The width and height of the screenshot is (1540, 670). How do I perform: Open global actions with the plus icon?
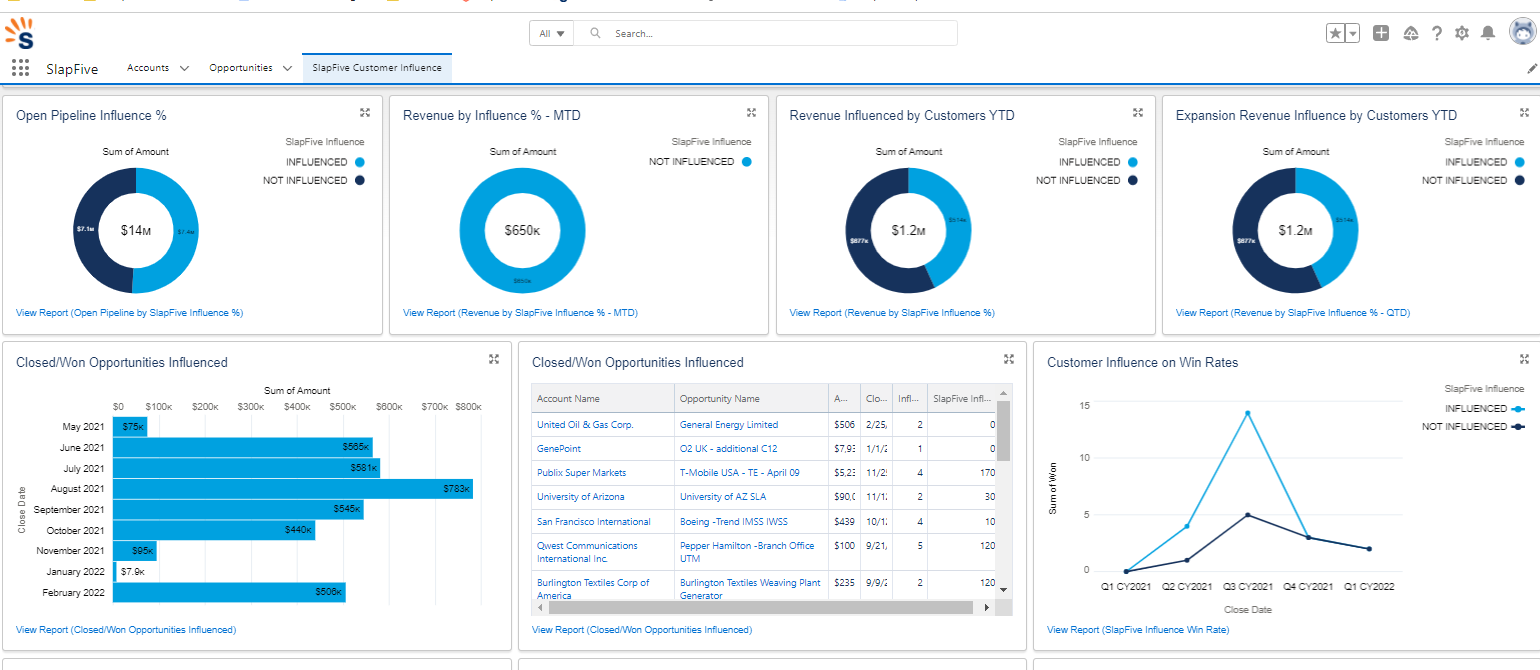(1381, 32)
